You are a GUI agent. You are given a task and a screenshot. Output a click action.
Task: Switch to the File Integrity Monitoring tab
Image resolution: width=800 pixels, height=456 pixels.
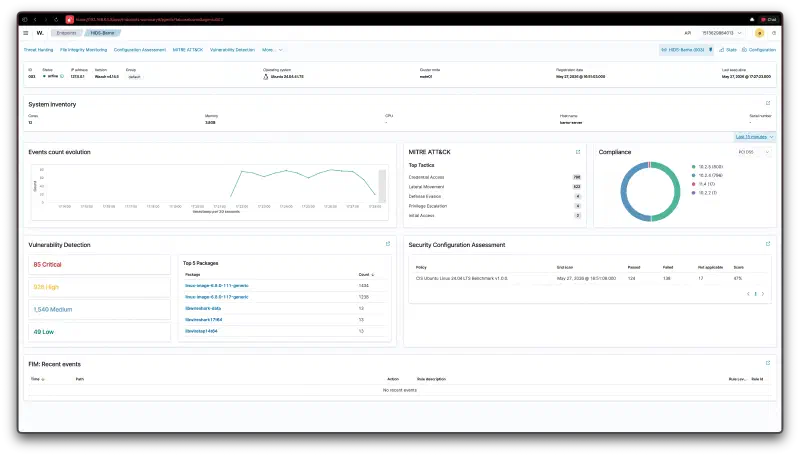pyautogui.click(x=83, y=50)
